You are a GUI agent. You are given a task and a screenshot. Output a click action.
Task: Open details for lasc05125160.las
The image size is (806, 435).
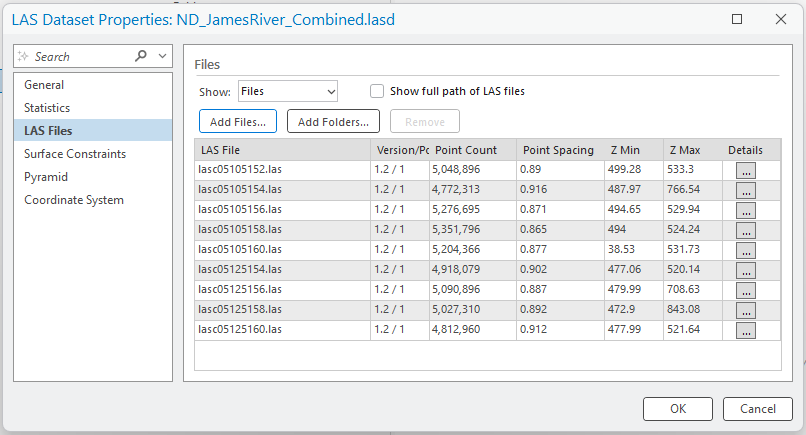tap(745, 331)
